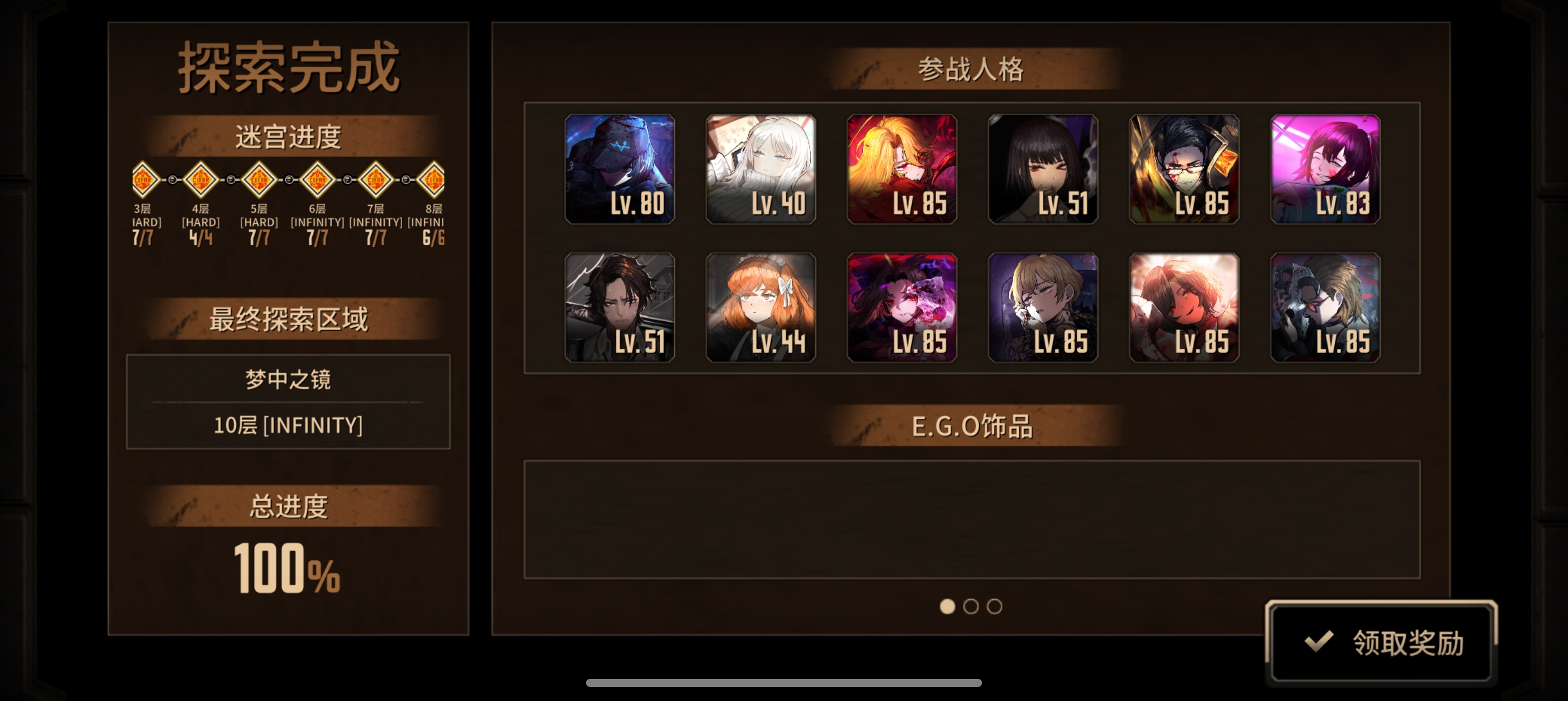Switch to the third page dot
This screenshot has width=1568, height=701.
click(994, 606)
